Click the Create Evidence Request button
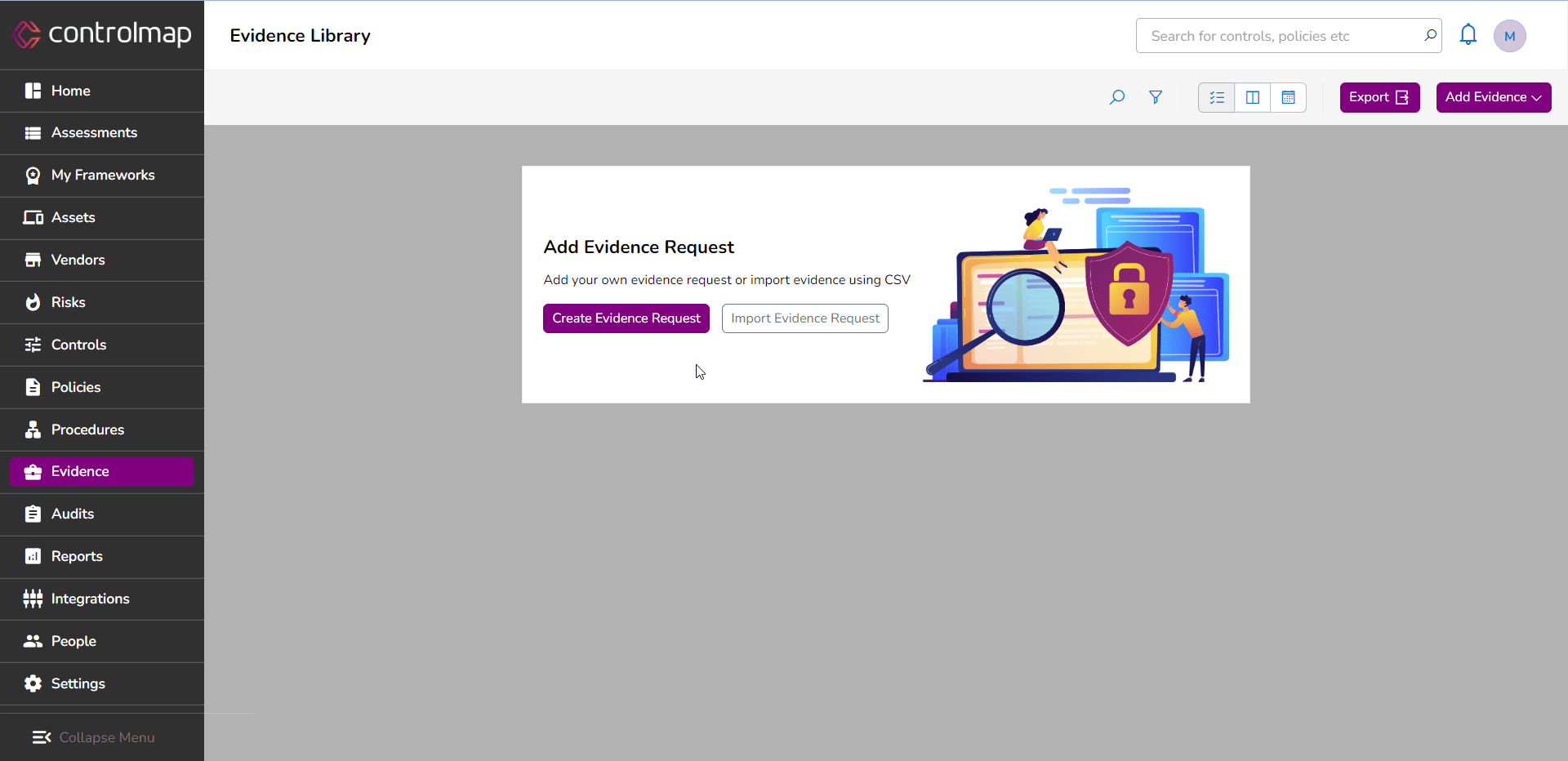This screenshot has width=1568, height=761. click(x=626, y=318)
